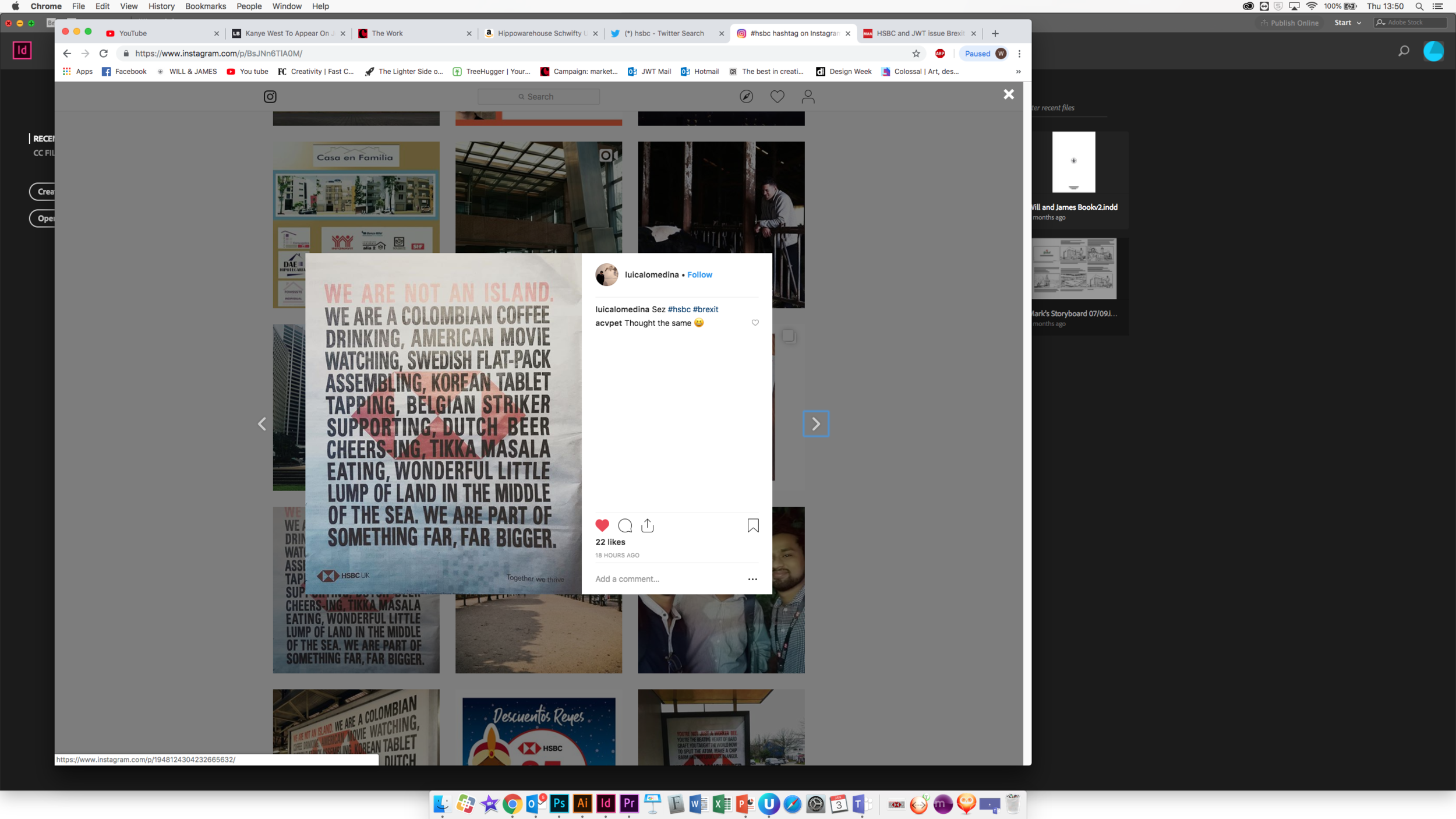This screenshot has width=1456, height=819.
Task: Open the post's three-dot options menu
Action: 752,579
